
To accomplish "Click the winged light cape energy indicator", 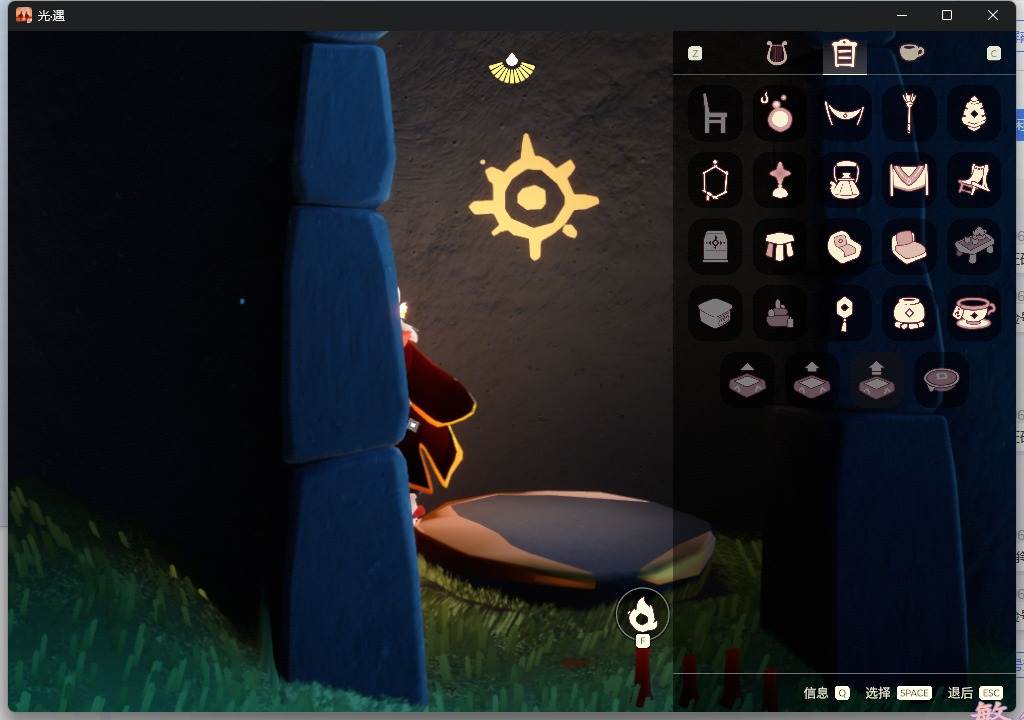I will pyautogui.click(x=512, y=69).
